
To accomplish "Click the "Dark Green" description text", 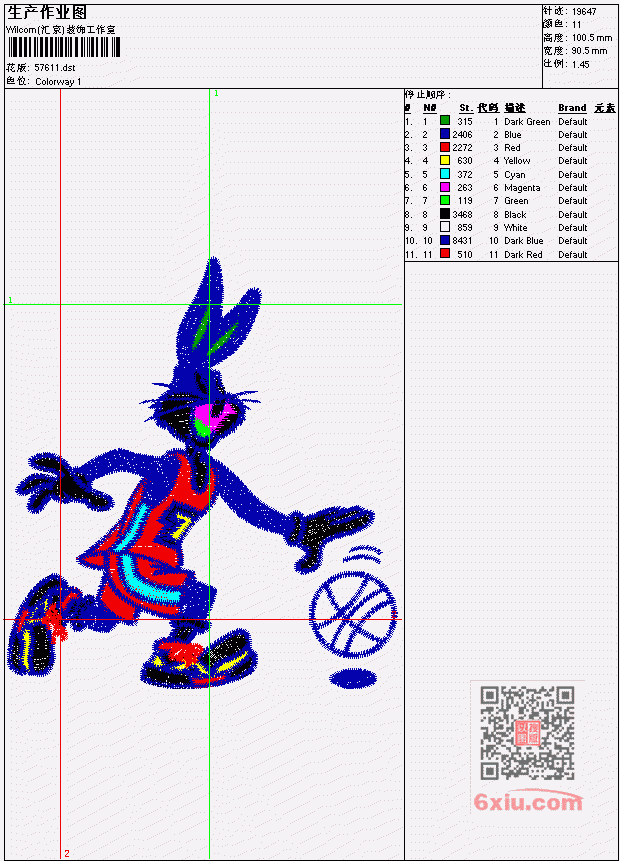I will (x=527, y=121).
